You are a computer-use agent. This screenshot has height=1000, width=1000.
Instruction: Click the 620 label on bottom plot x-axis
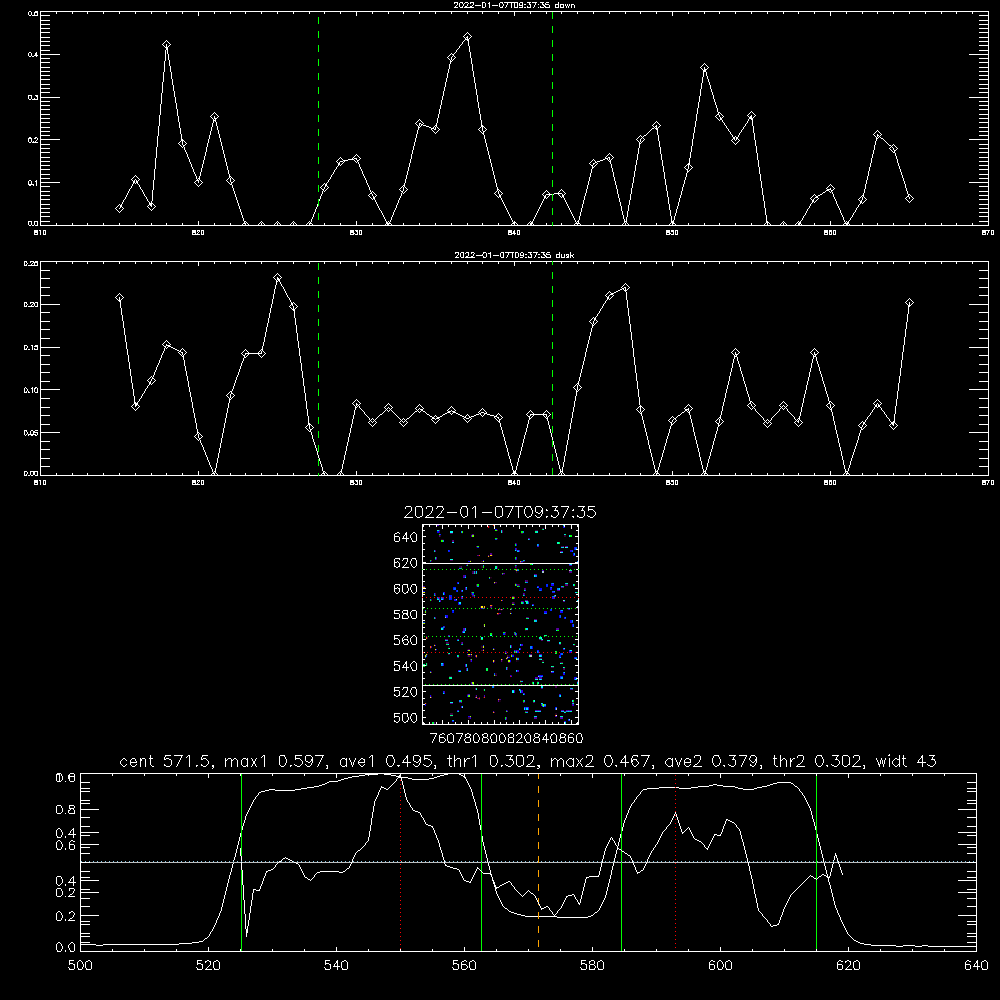pyautogui.click(x=848, y=966)
